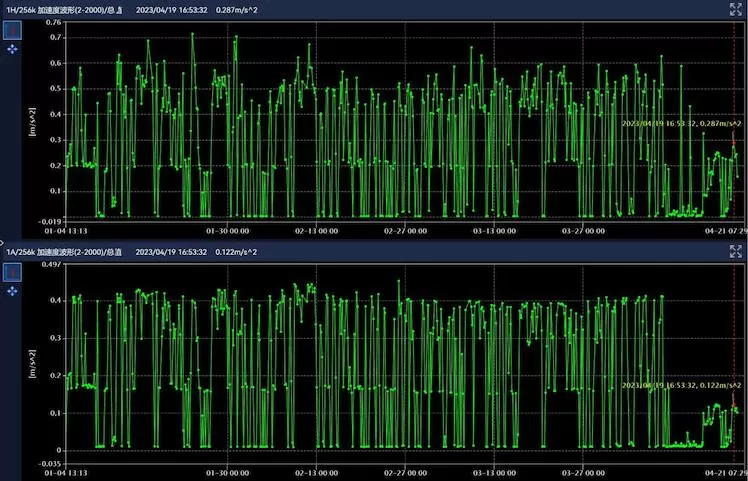The height and width of the screenshot is (481, 748).
Task: Click the top chart's pan/move arrows icon
Action: (x=13, y=48)
